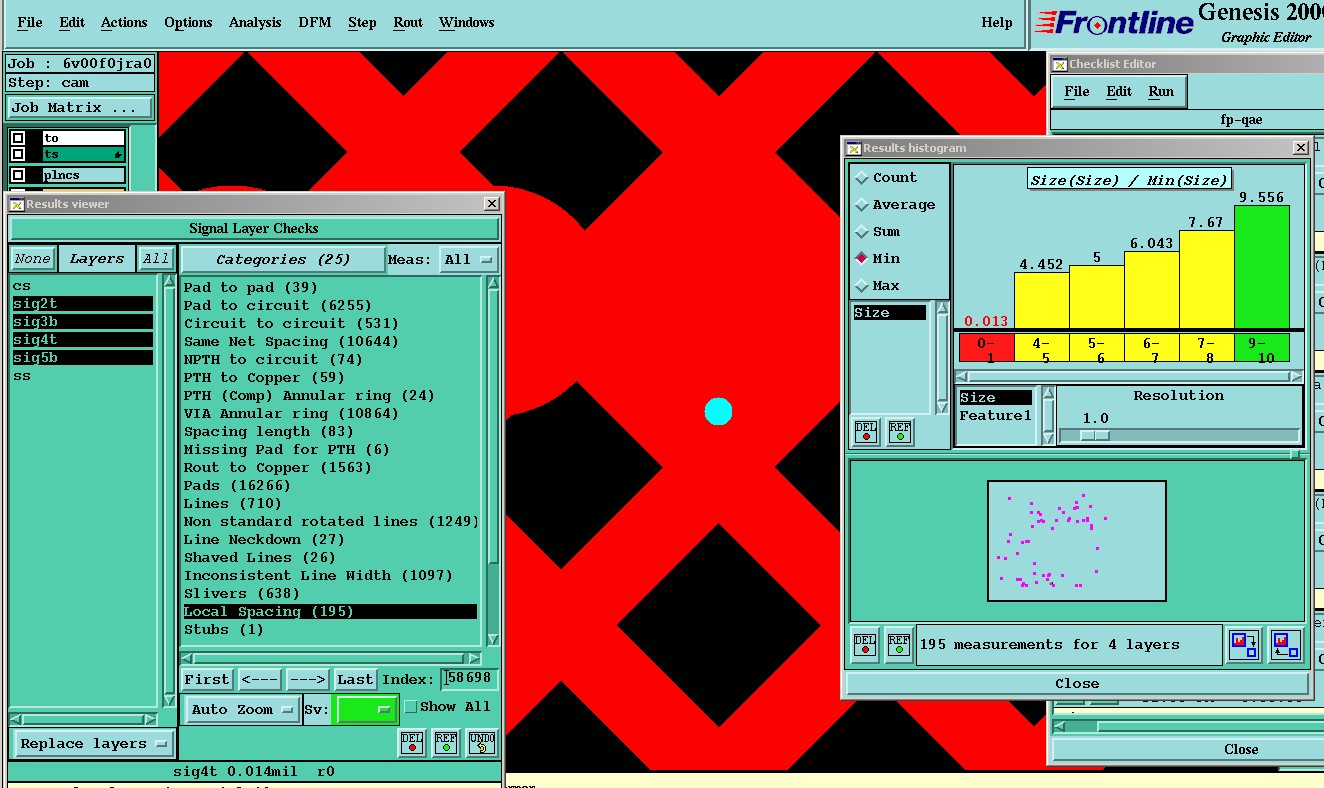Close the Results viewer window
Viewport: 1324px width, 788px height.
tap(491, 203)
